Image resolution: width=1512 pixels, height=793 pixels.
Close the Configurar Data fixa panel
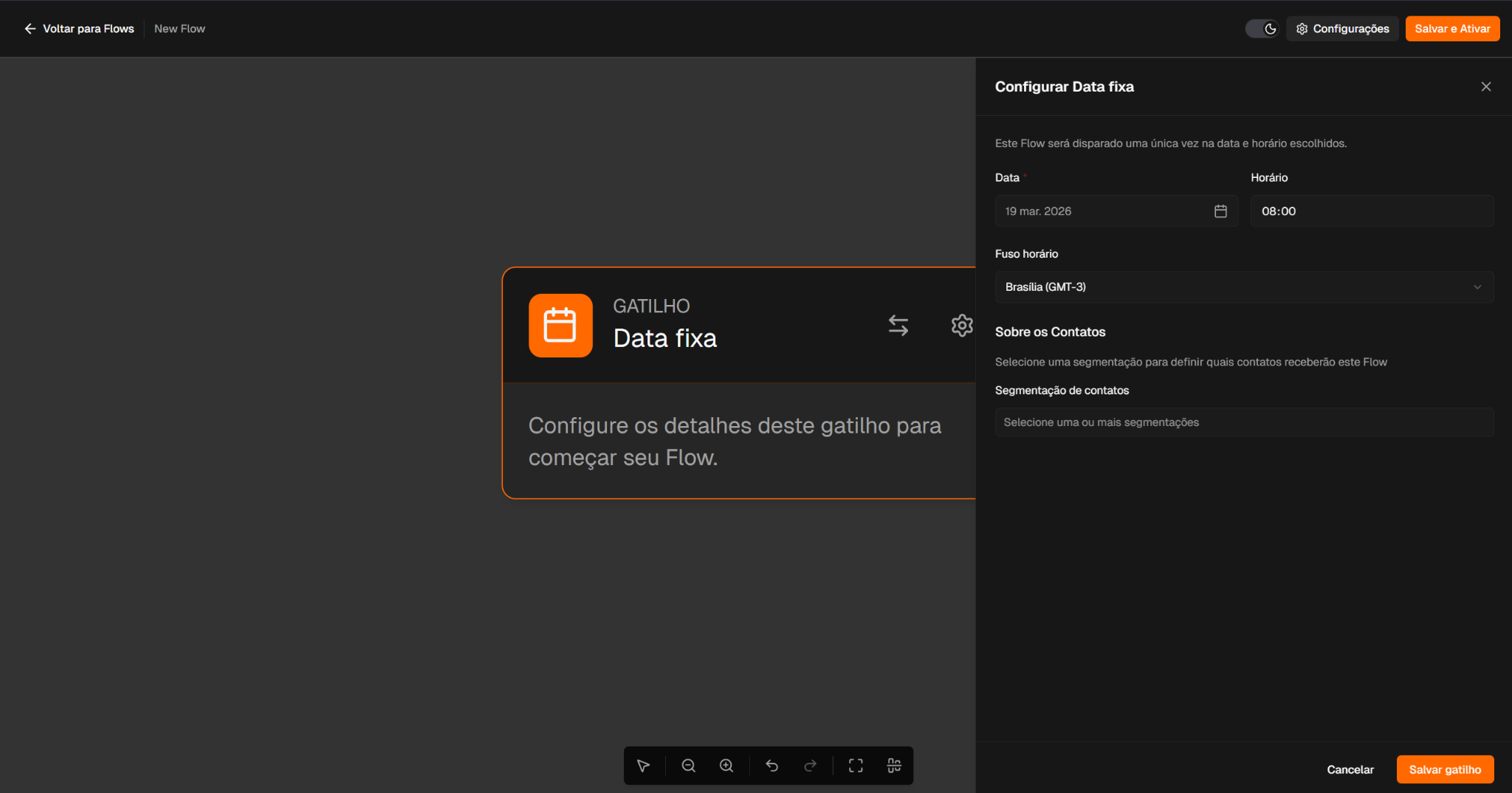click(x=1485, y=86)
